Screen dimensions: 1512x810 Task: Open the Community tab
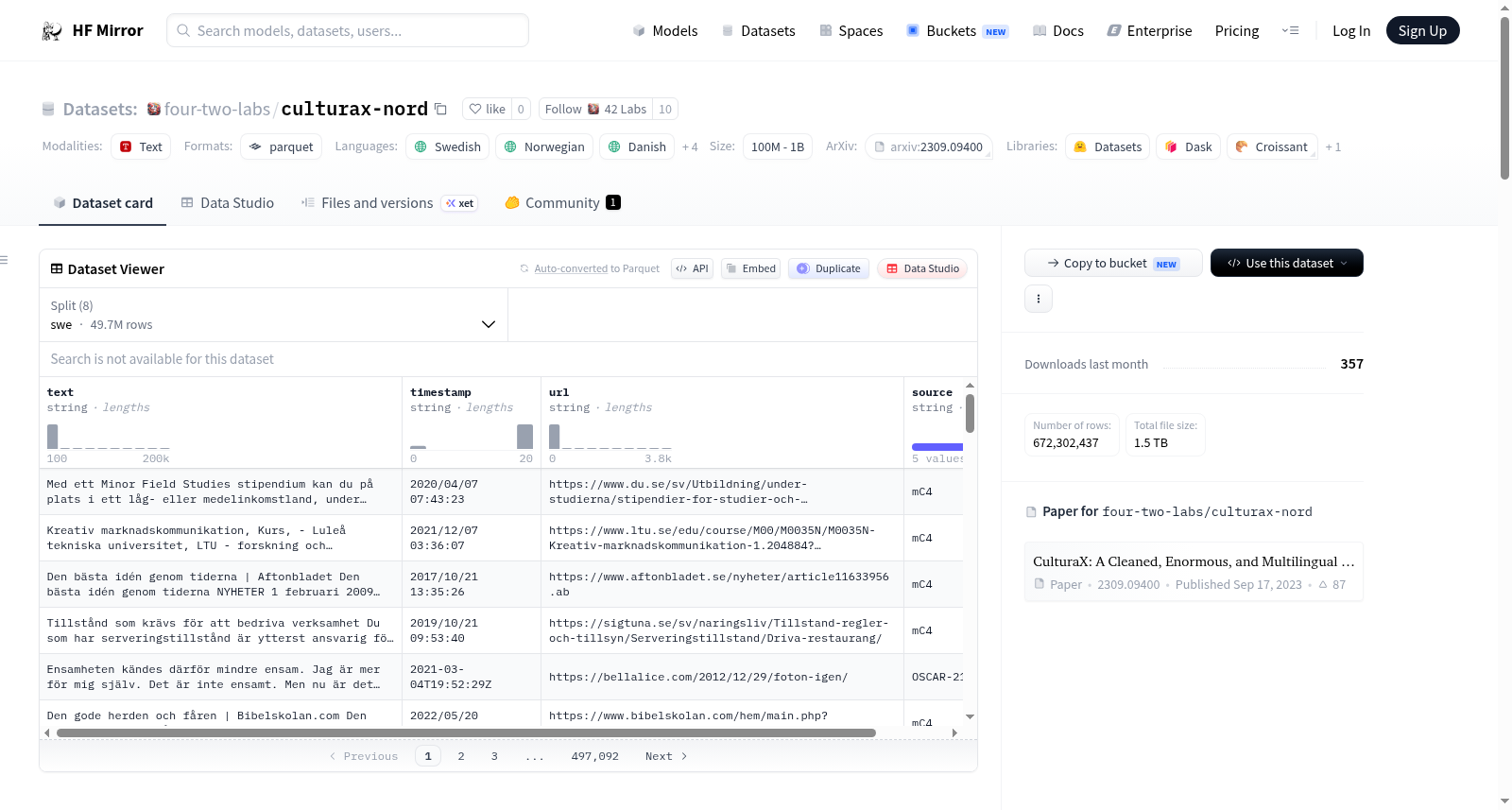pyautogui.click(x=562, y=203)
